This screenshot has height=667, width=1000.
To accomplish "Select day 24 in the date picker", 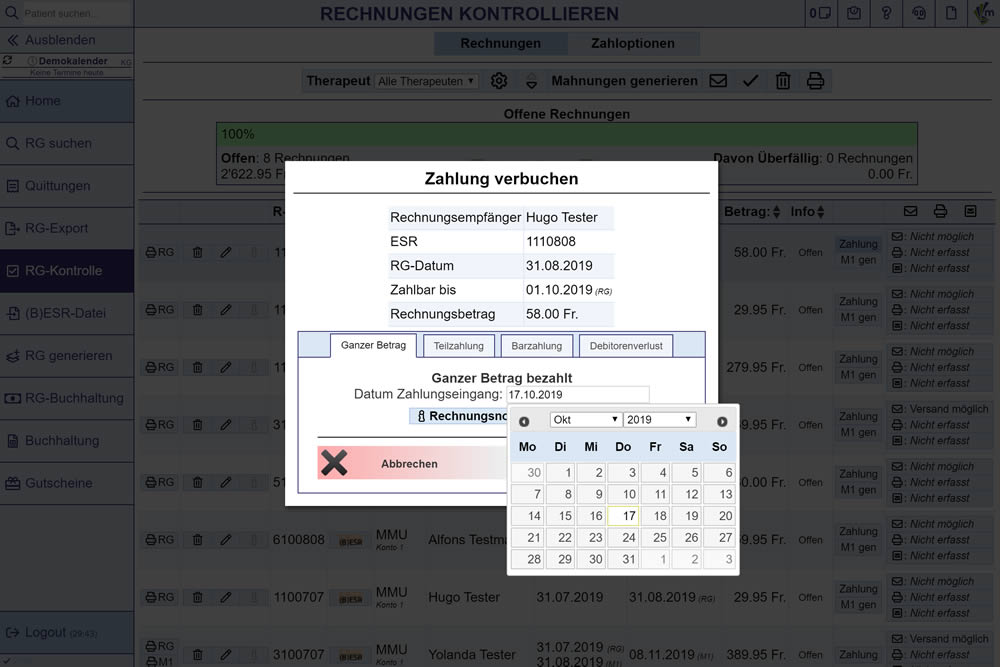I will pyautogui.click(x=622, y=538).
